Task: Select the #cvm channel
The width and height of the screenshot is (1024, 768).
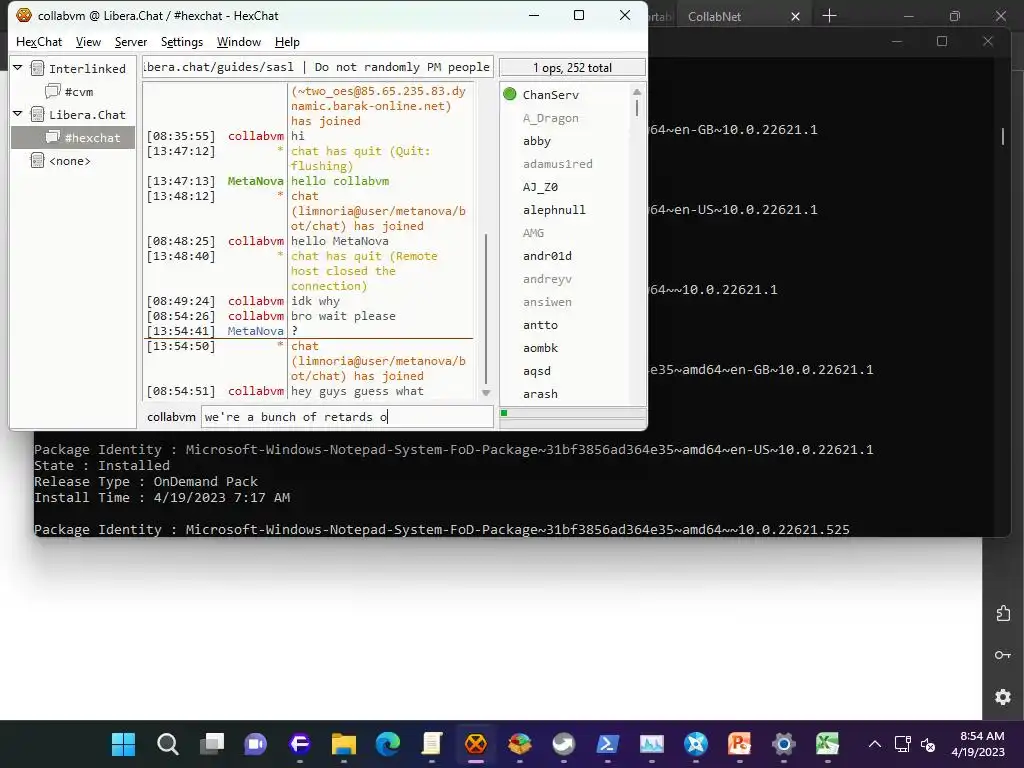Action: click(78, 92)
